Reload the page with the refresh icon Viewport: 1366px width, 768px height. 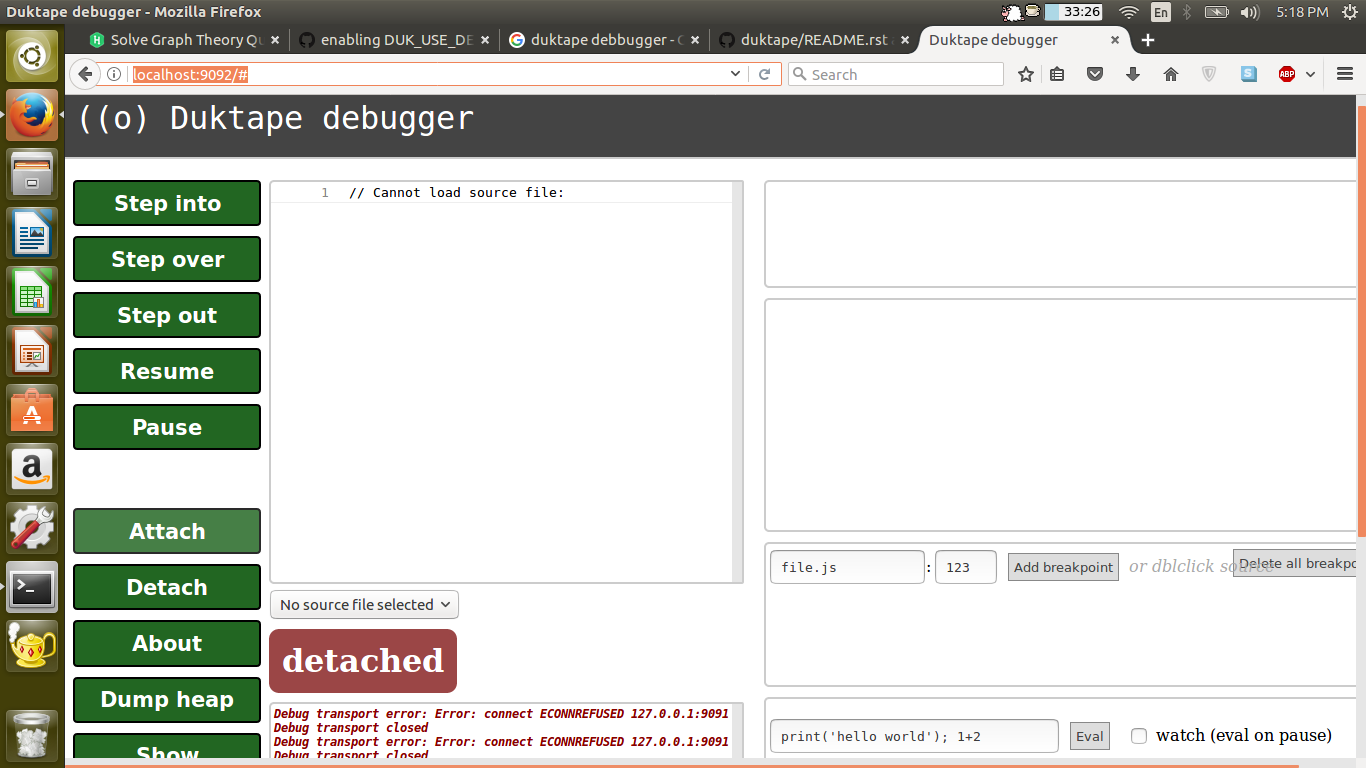coord(765,74)
